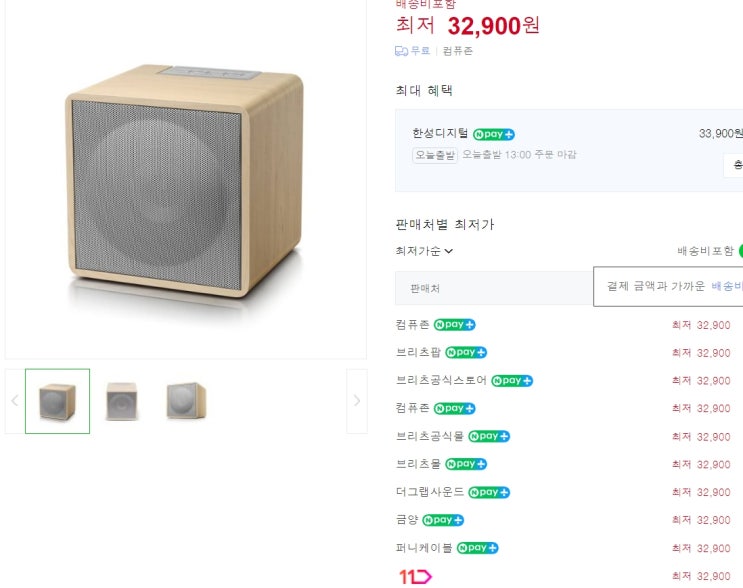The width and height of the screenshot is (743, 588).
Task: Open the 브리츠공식몰 seller link
Action: (x=430, y=437)
